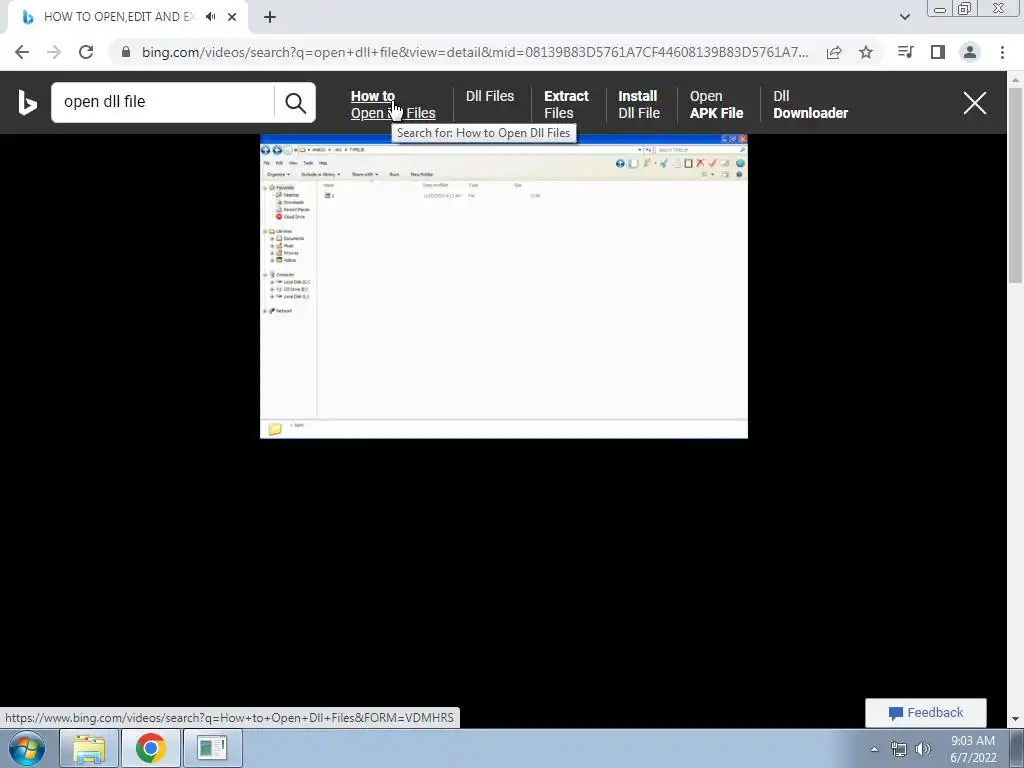Click the Chrome forward arrow

point(54,52)
